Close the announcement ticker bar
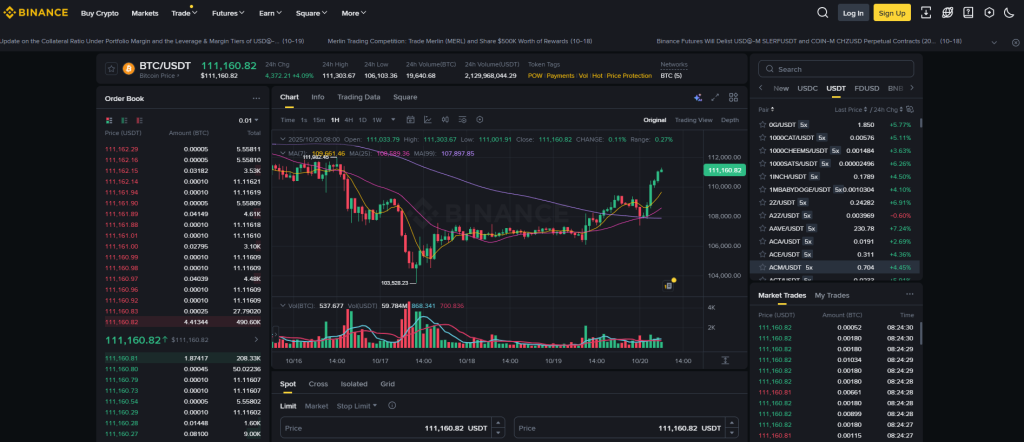1024x442 pixels. coord(1016,42)
